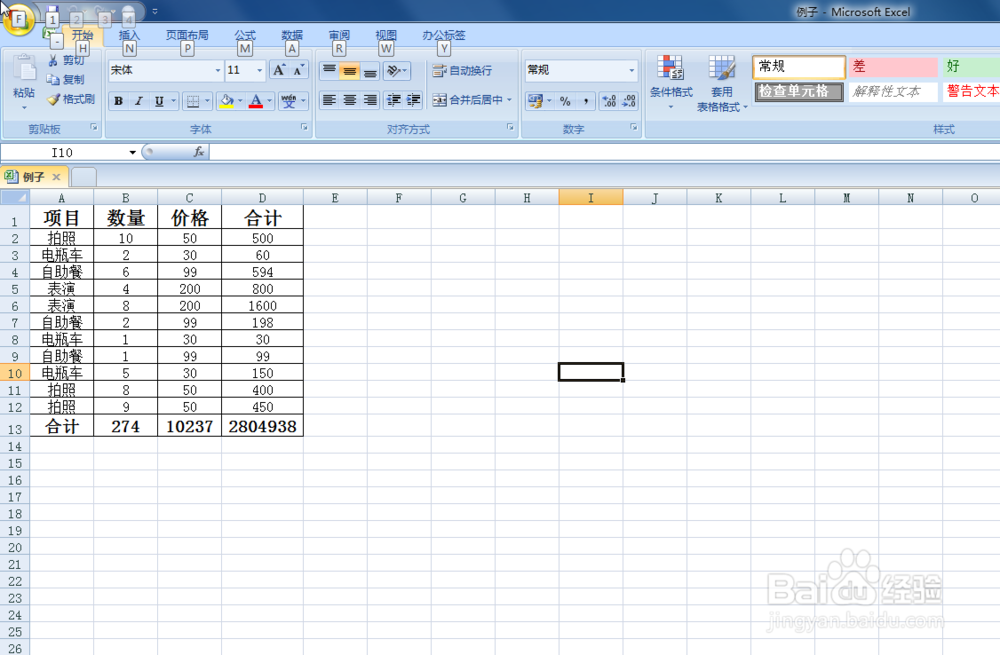Apply the 好 (Good) cell style

[x=971, y=67]
